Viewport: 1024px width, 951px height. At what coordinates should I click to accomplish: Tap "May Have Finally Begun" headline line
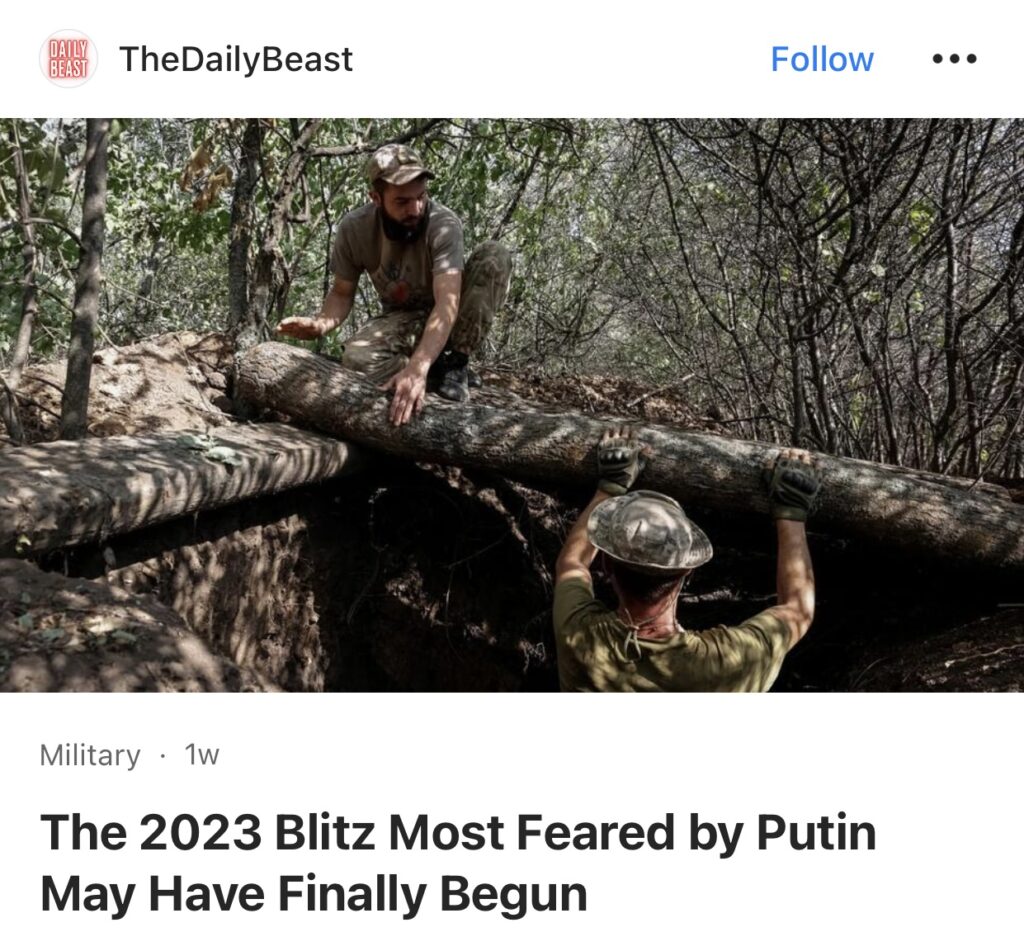313,894
